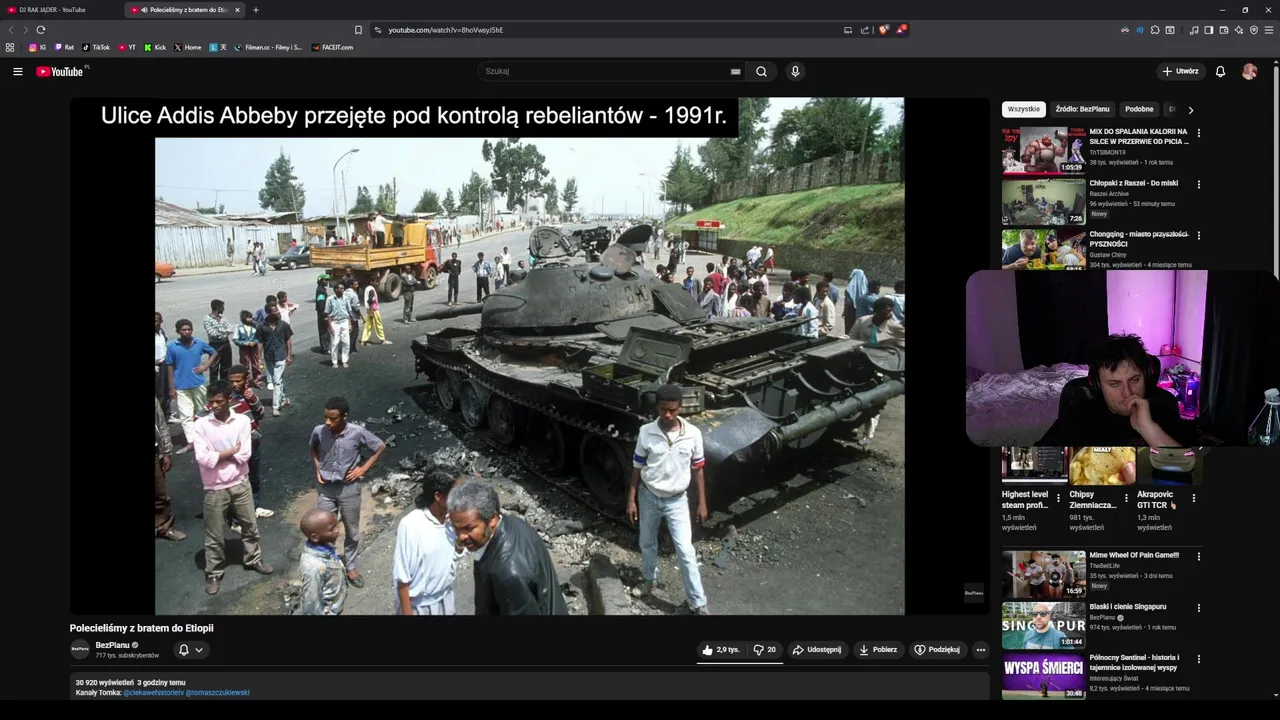Reload the page in browser toolbar

(41, 30)
